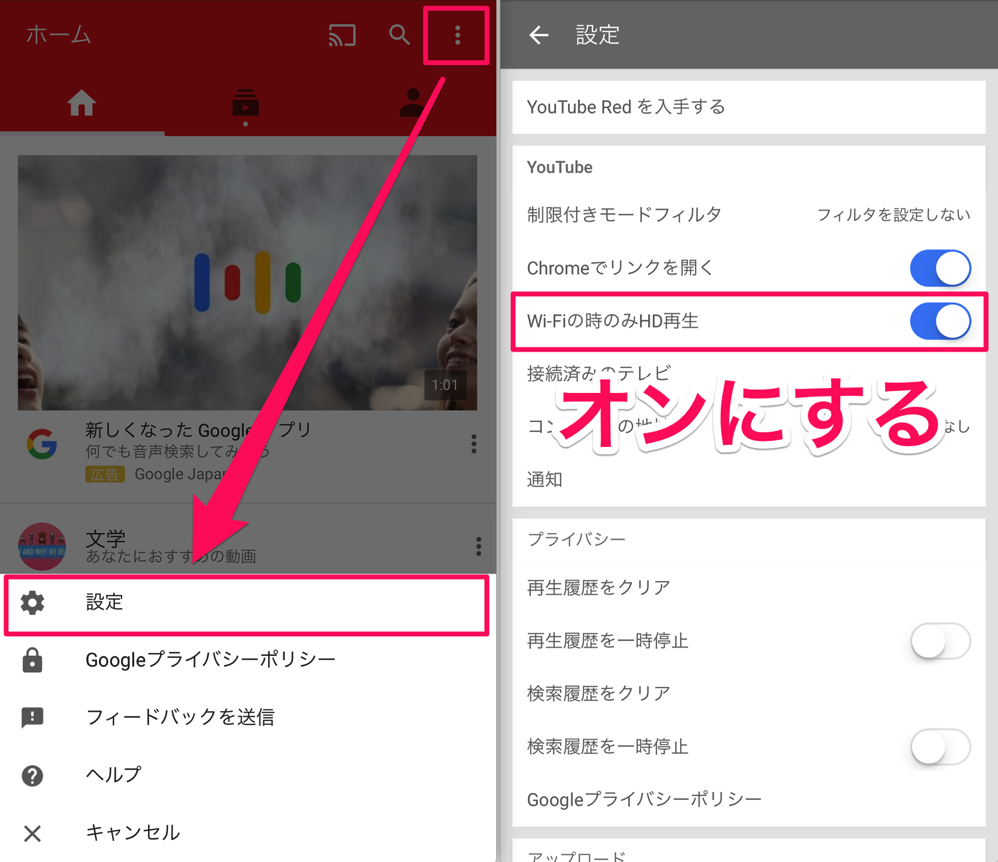
Task: Go back with the settings arrow
Action: [x=538, y=35]
